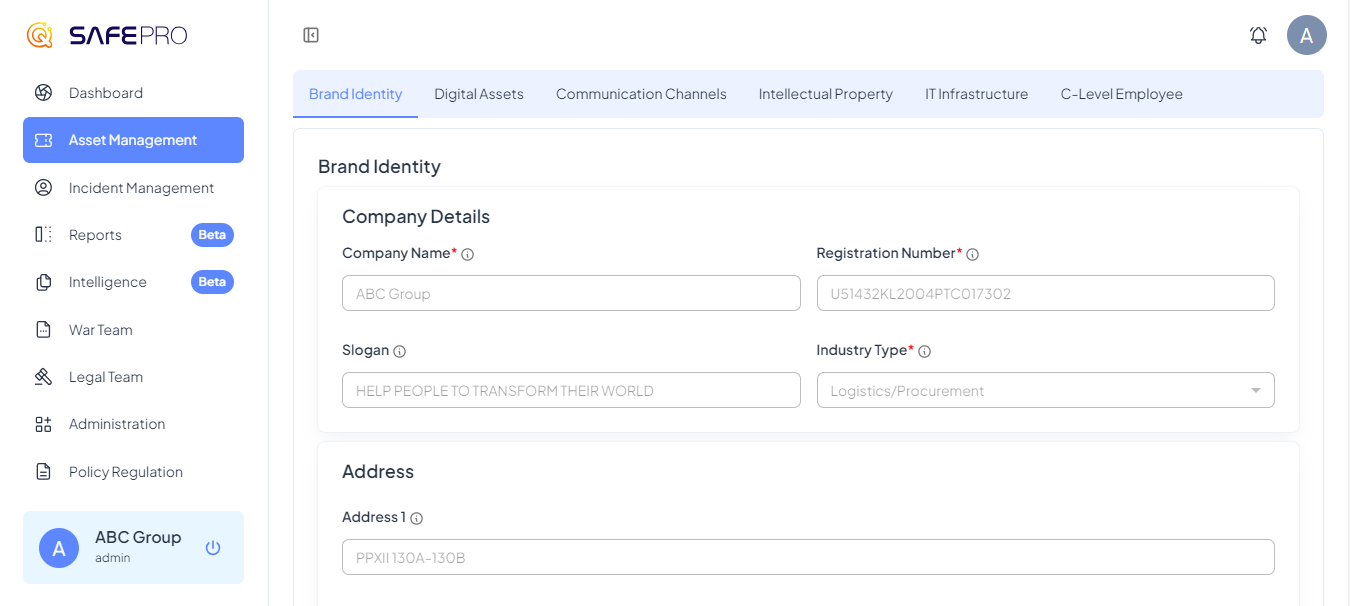Click the Legal Team gavel icon
This screenshot has width=1350, height=606.
[43, 377]
